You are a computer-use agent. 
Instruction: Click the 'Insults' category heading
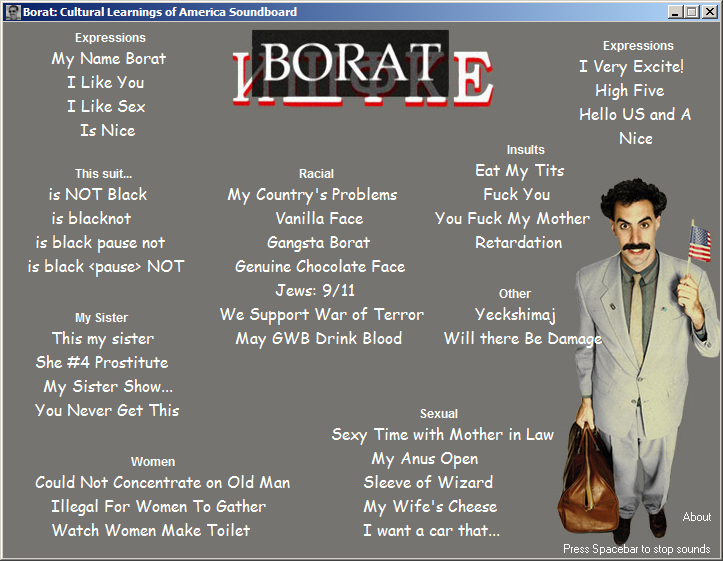(x=526, y=150)
